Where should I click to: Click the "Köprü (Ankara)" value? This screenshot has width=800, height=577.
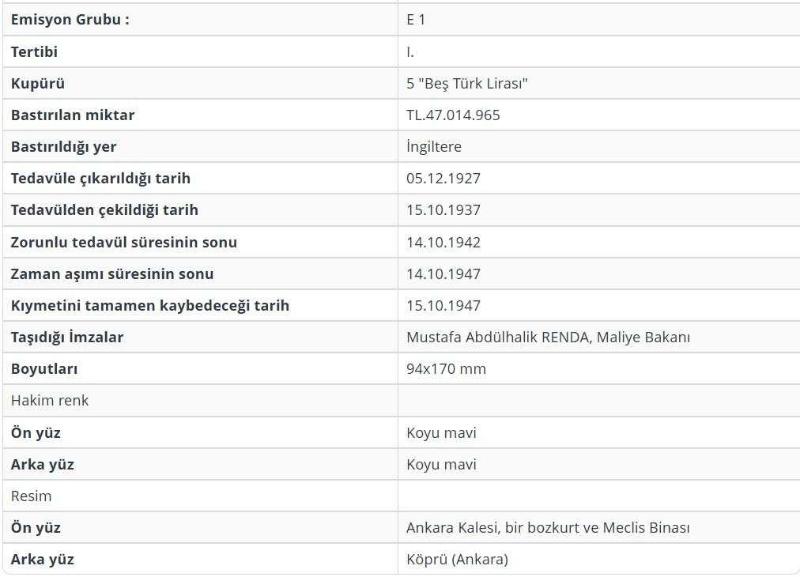457,559
